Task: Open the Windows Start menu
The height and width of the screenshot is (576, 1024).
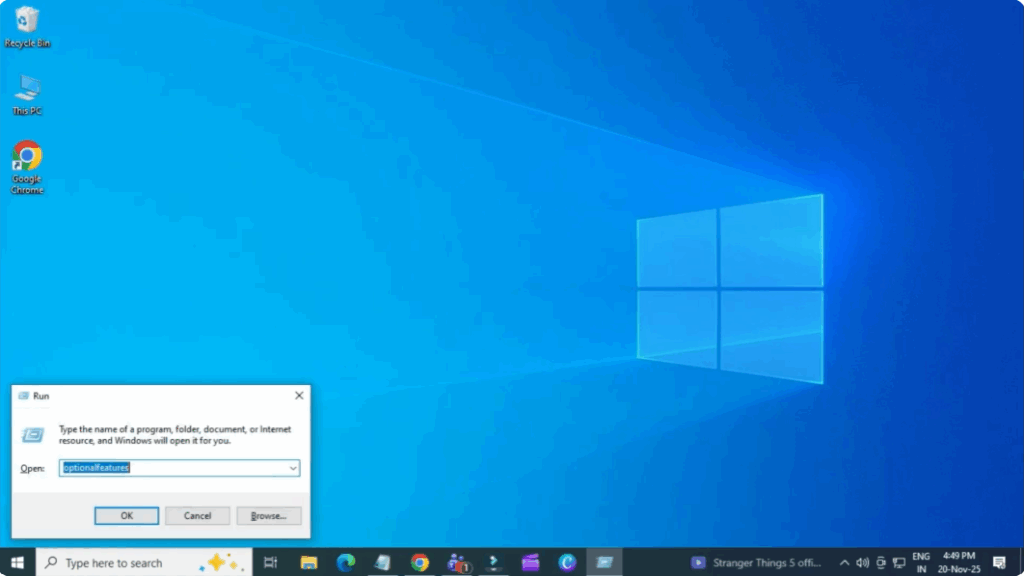Action: click(x=17, y=563)
